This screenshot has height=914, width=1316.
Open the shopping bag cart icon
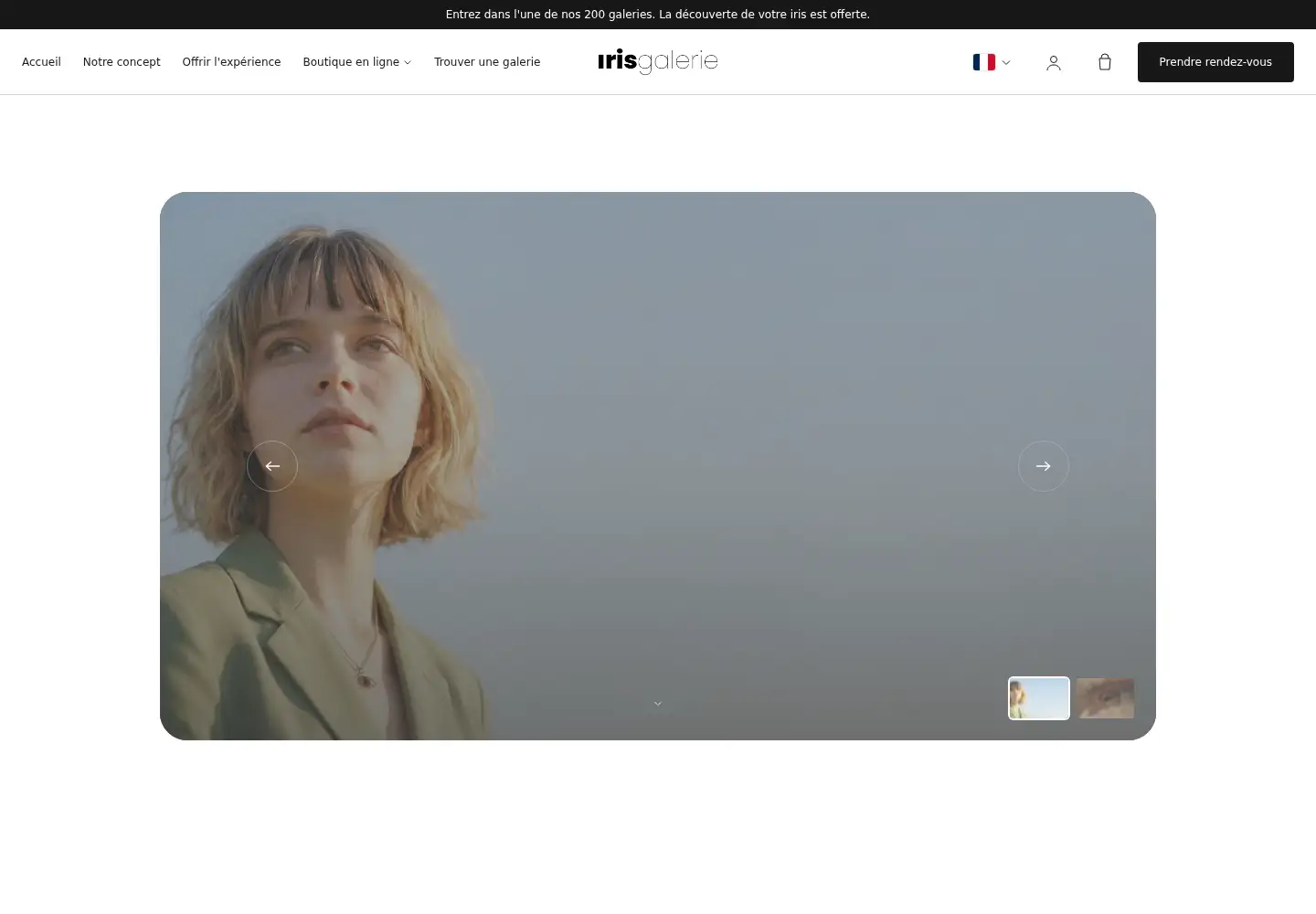(x=1105, y=62)
